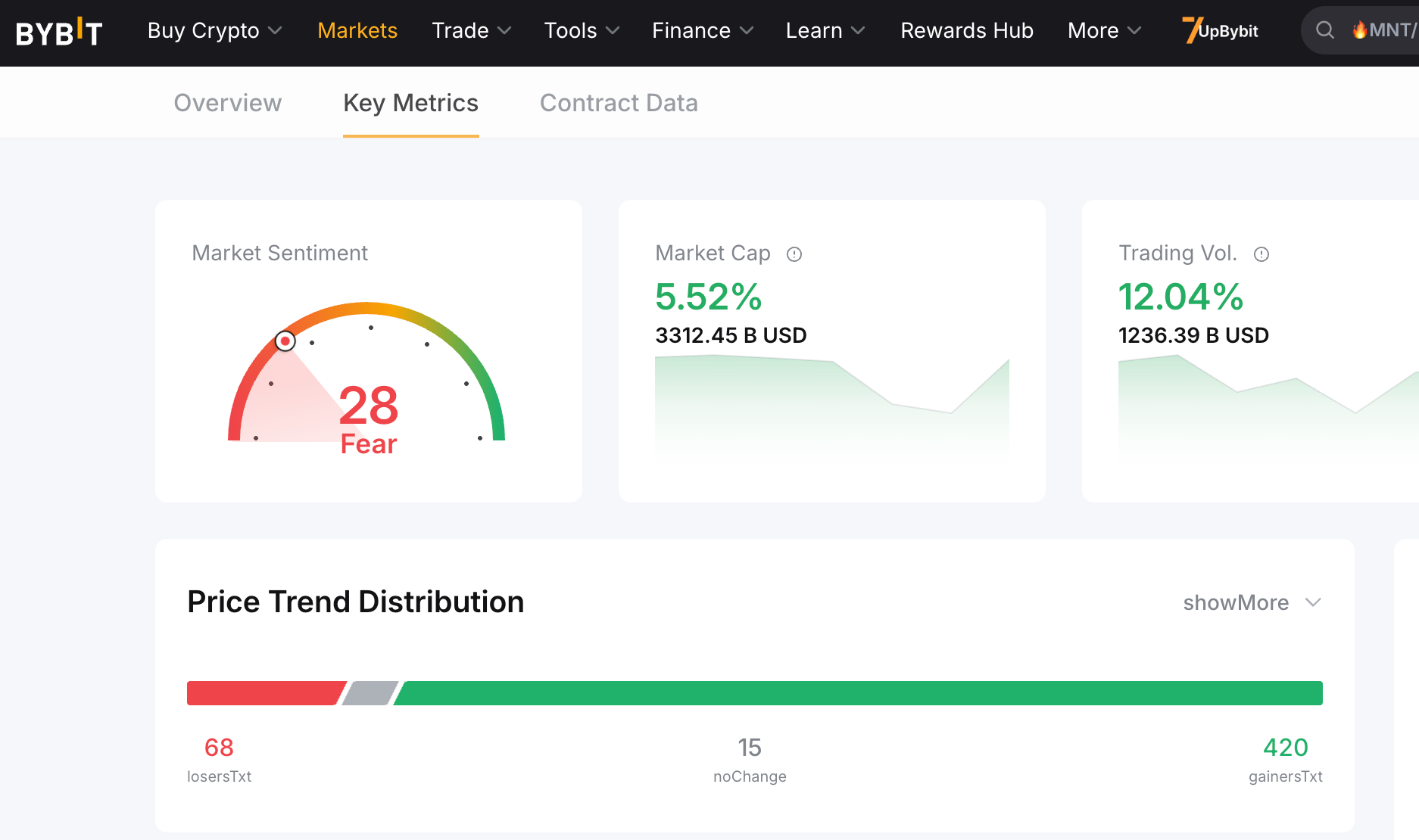Expand the Buy Crypto dropdown

click(214, 30)
